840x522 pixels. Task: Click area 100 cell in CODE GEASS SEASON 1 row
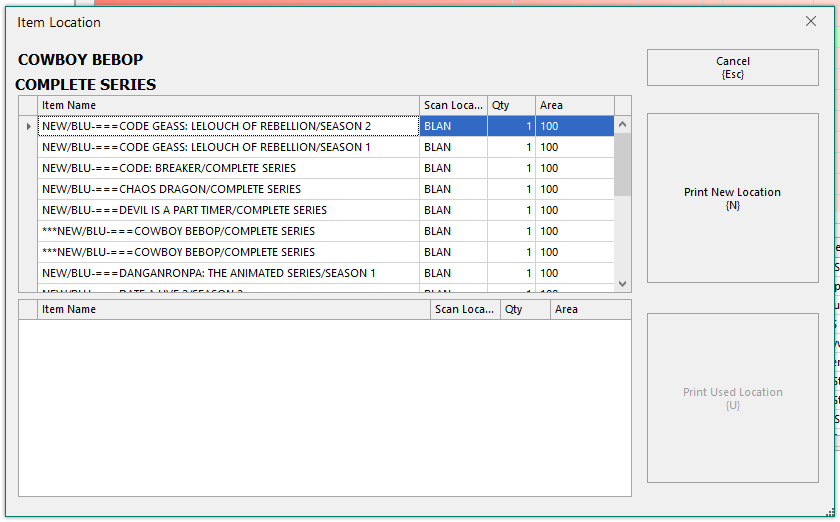coord(575,147)
